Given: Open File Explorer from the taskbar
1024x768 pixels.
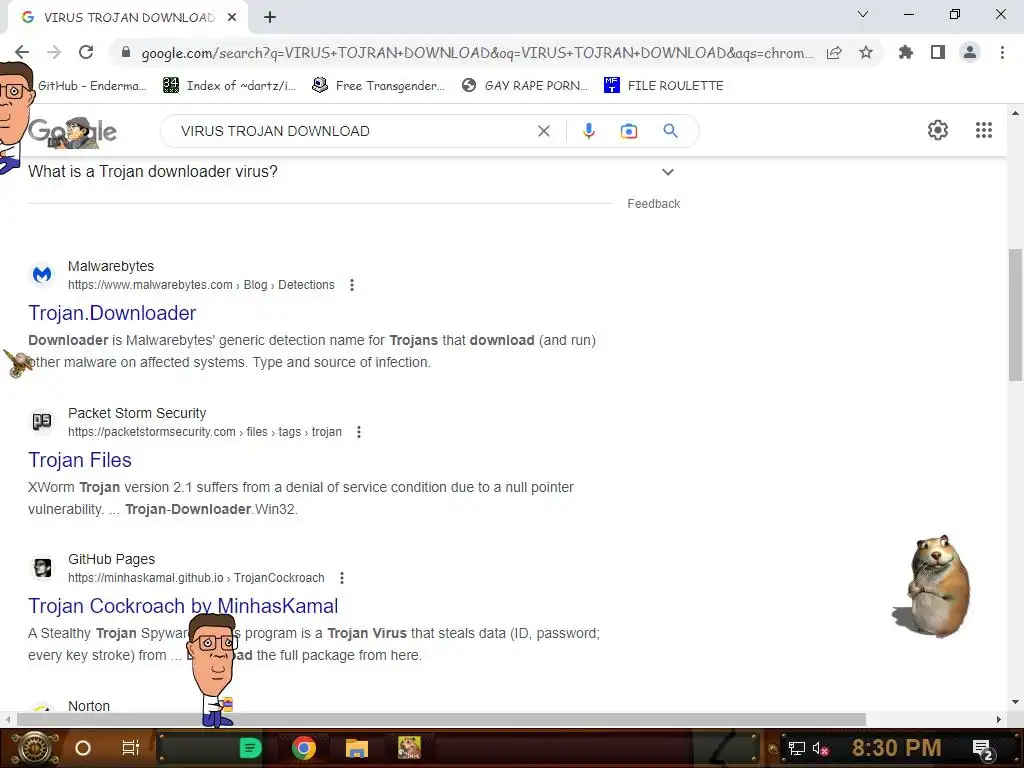Looking at the screenshot, I should 357,748.
